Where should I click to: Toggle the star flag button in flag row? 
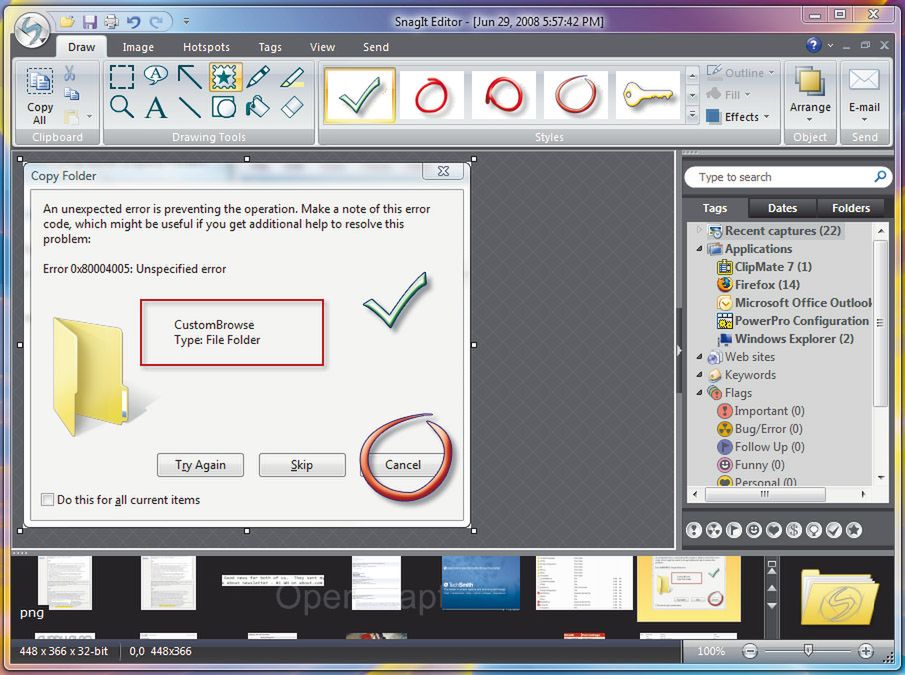tap(854, 530)
